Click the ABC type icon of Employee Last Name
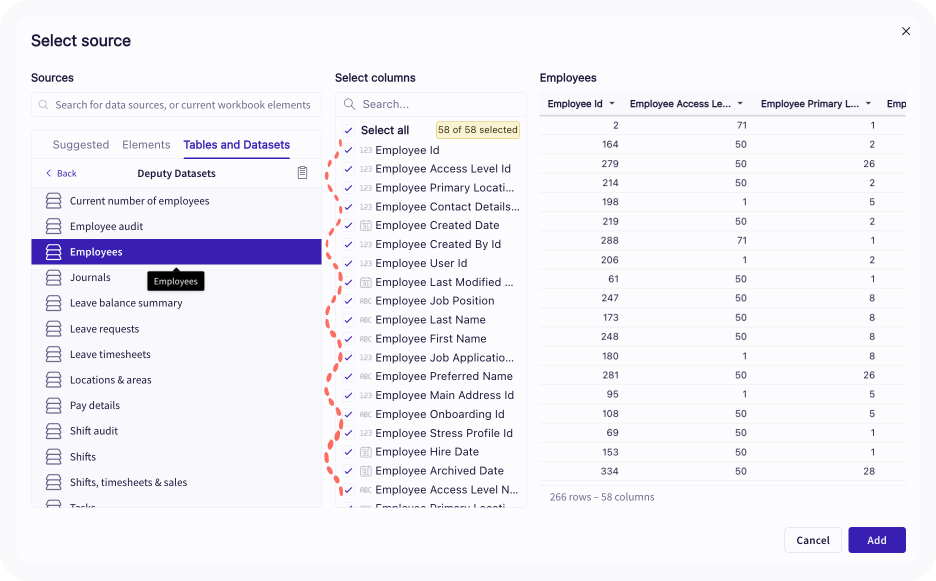The width and height of the screenshot is (936, 581). [x=365, y=320]
